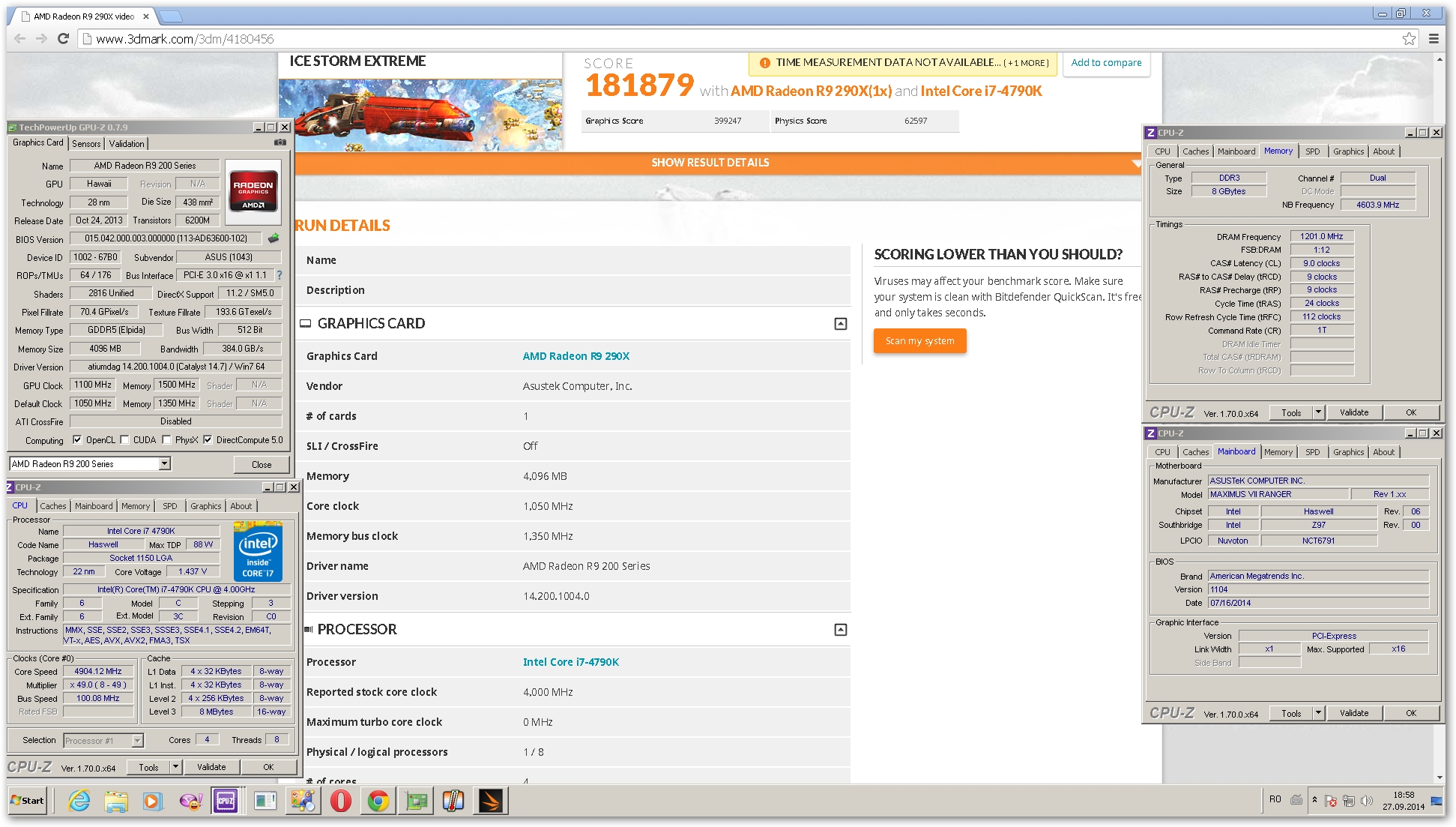Open the Tools dropdown arrow in the CPU-Z Mainboard window
The width and height of the screenshot is (1456, 827).
point(1318,713)
